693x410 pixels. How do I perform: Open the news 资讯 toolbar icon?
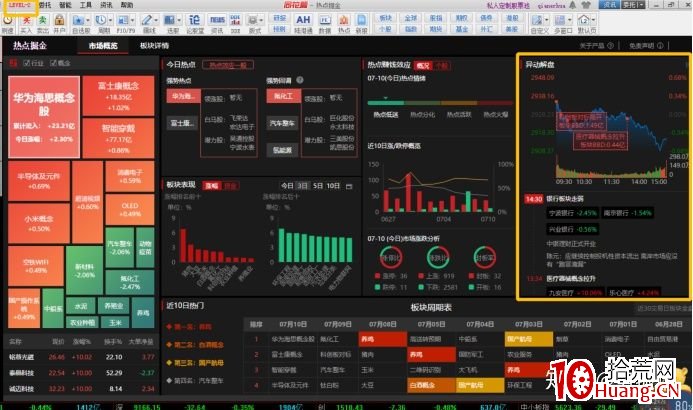pyautogui.click(x=217, y=20)
